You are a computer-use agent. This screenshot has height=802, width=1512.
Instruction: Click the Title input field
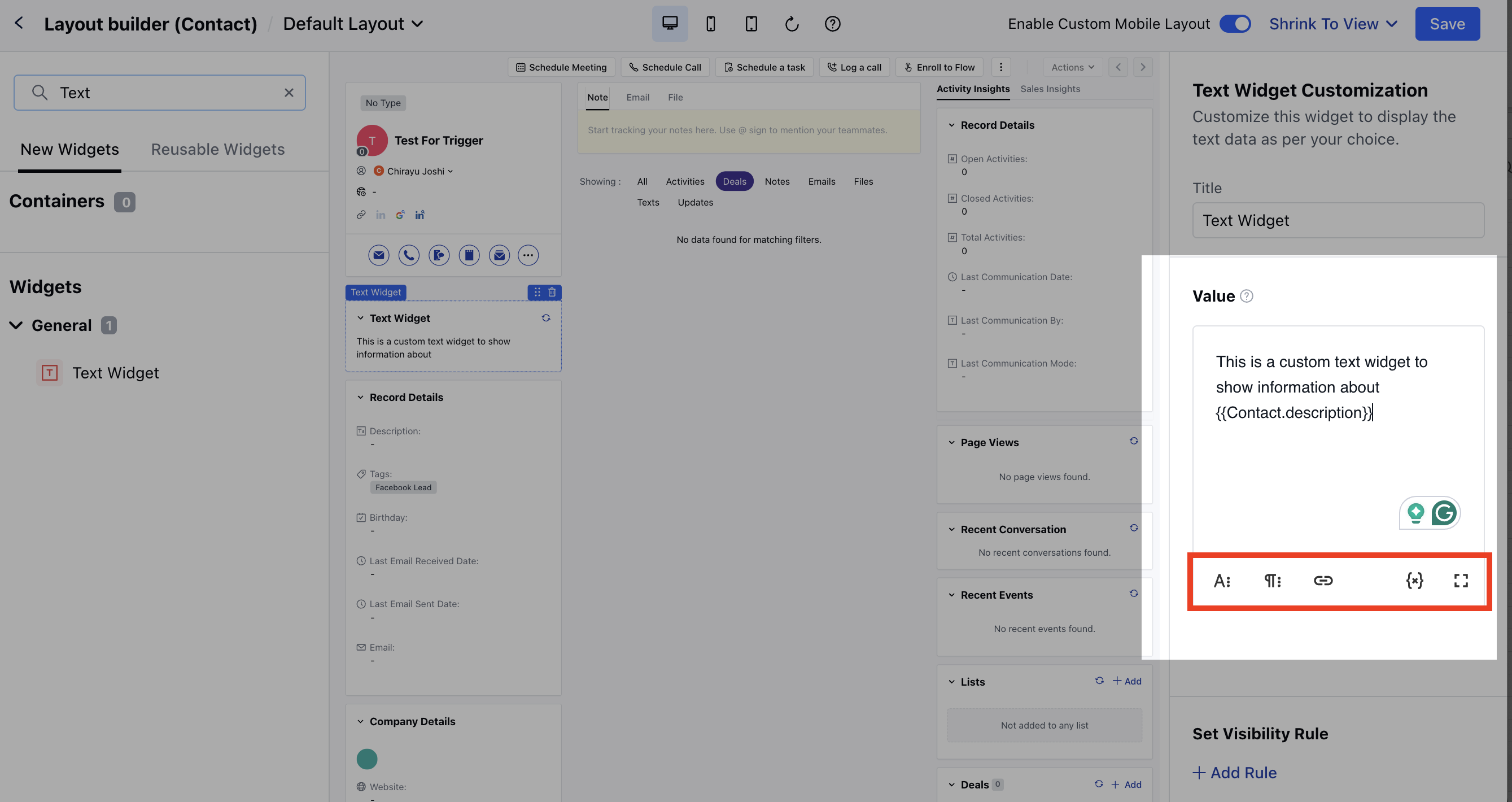[x=1338, y=220]
